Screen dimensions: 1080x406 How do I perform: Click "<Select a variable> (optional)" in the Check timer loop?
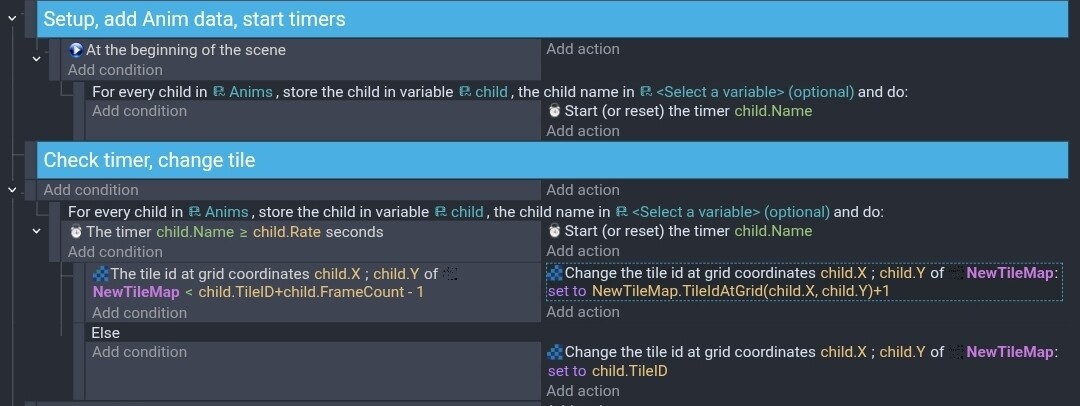point(731,212)
